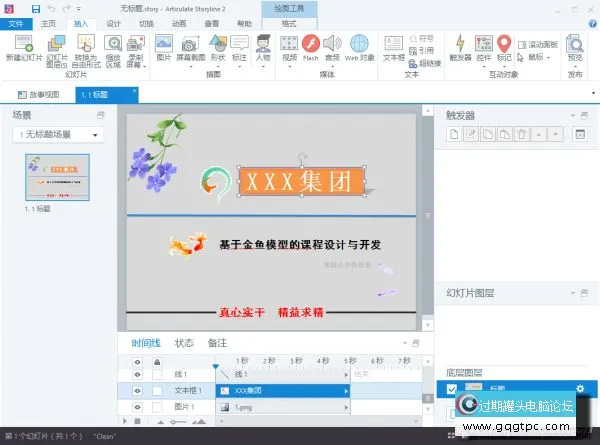Screen dimensions: 600x445
Task: Create new trigger in 触发器 panel
Action: pyautogui.click(x=454, y=134)
